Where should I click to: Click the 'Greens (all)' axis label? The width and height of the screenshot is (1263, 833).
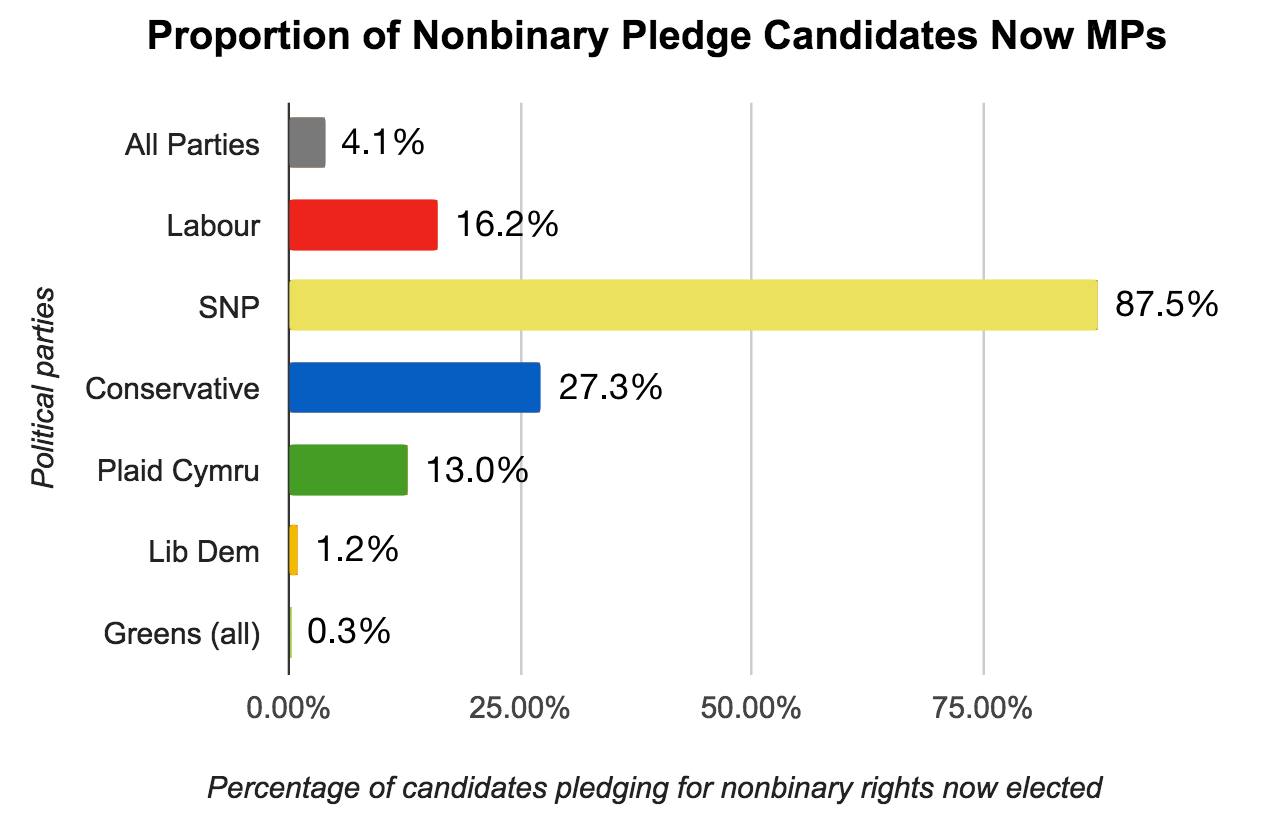pos(182,634)
